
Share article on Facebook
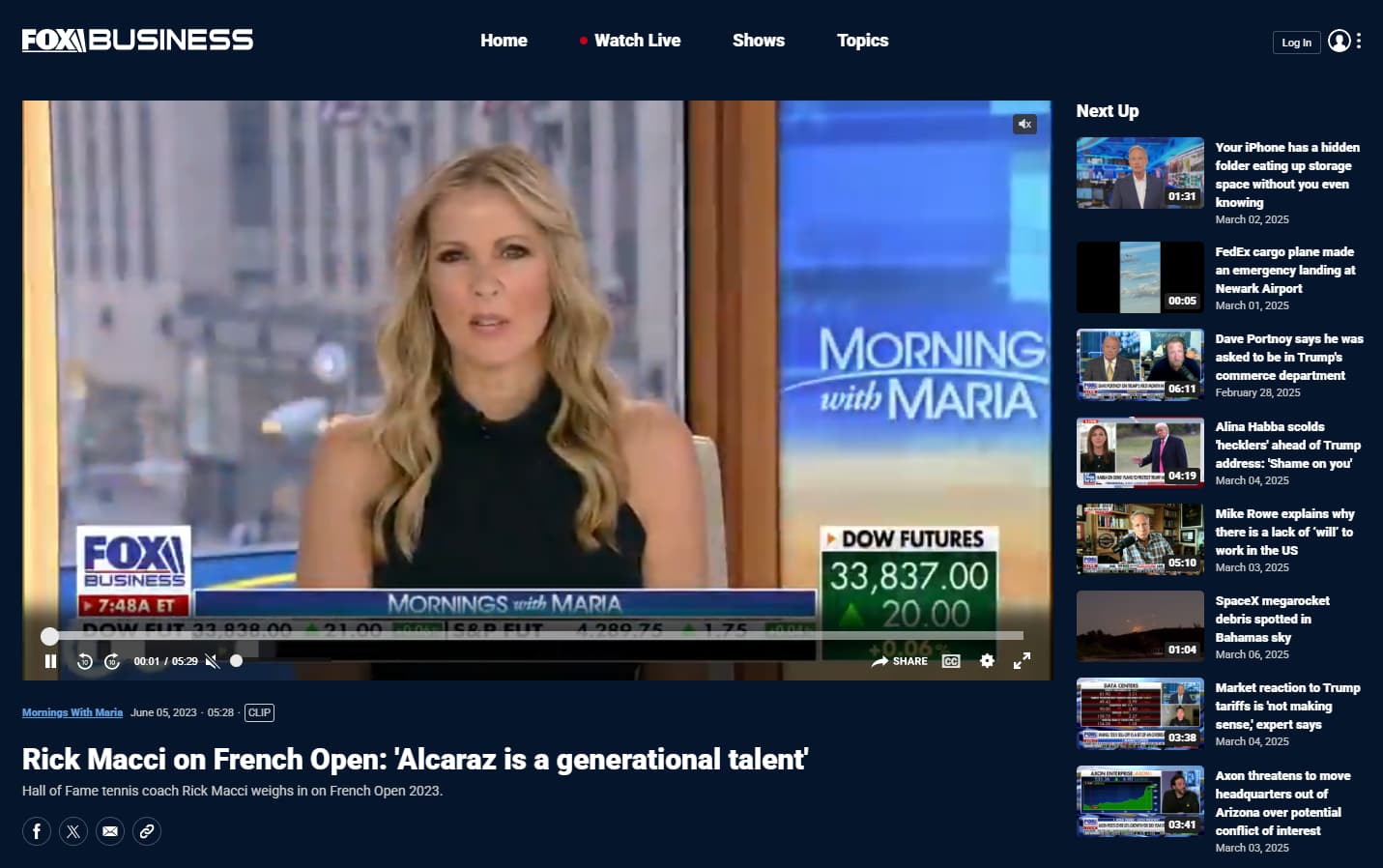37,831
